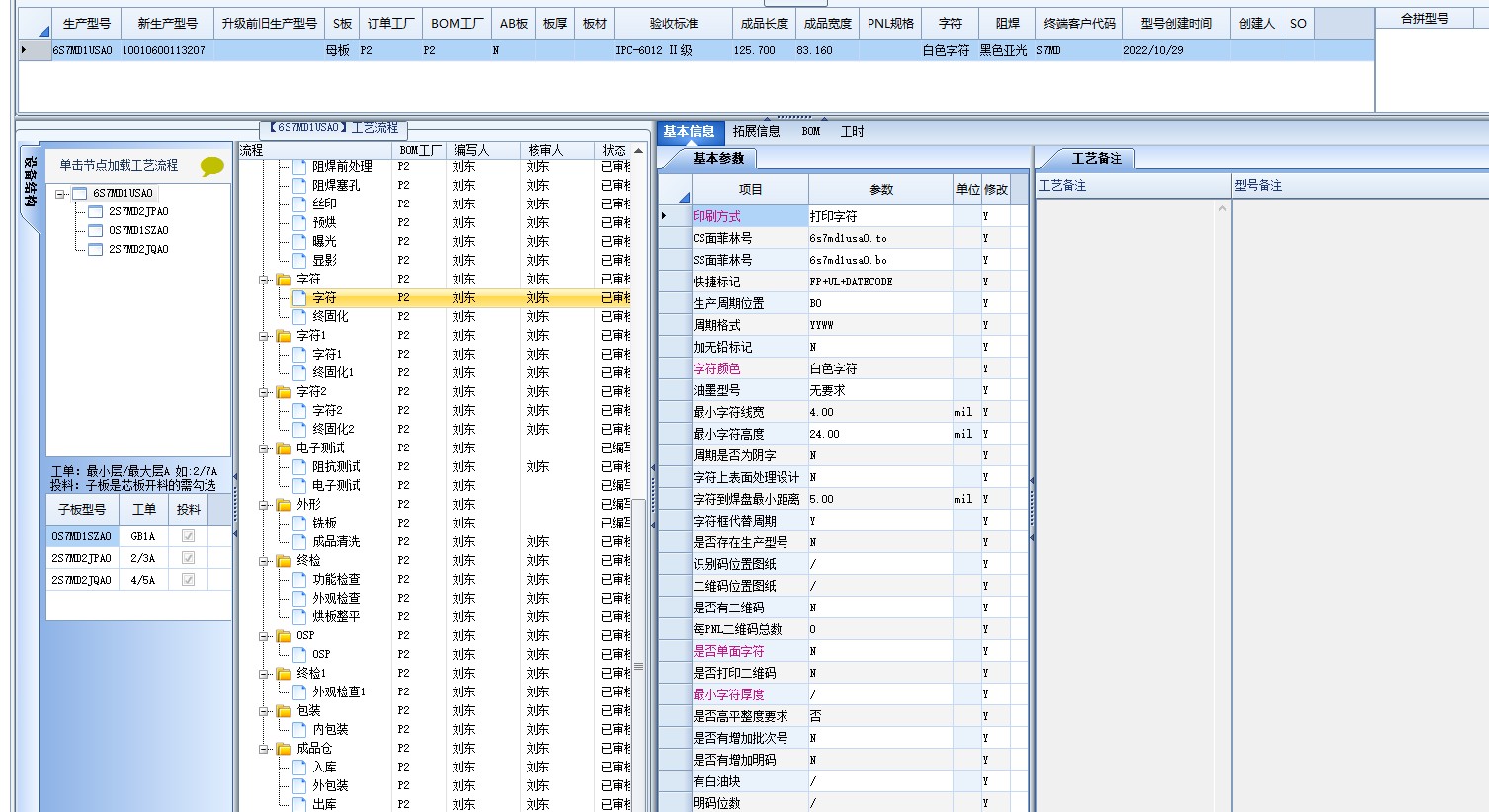Click the node icon of 6S7MD1USA0 in structure tree

79,194
